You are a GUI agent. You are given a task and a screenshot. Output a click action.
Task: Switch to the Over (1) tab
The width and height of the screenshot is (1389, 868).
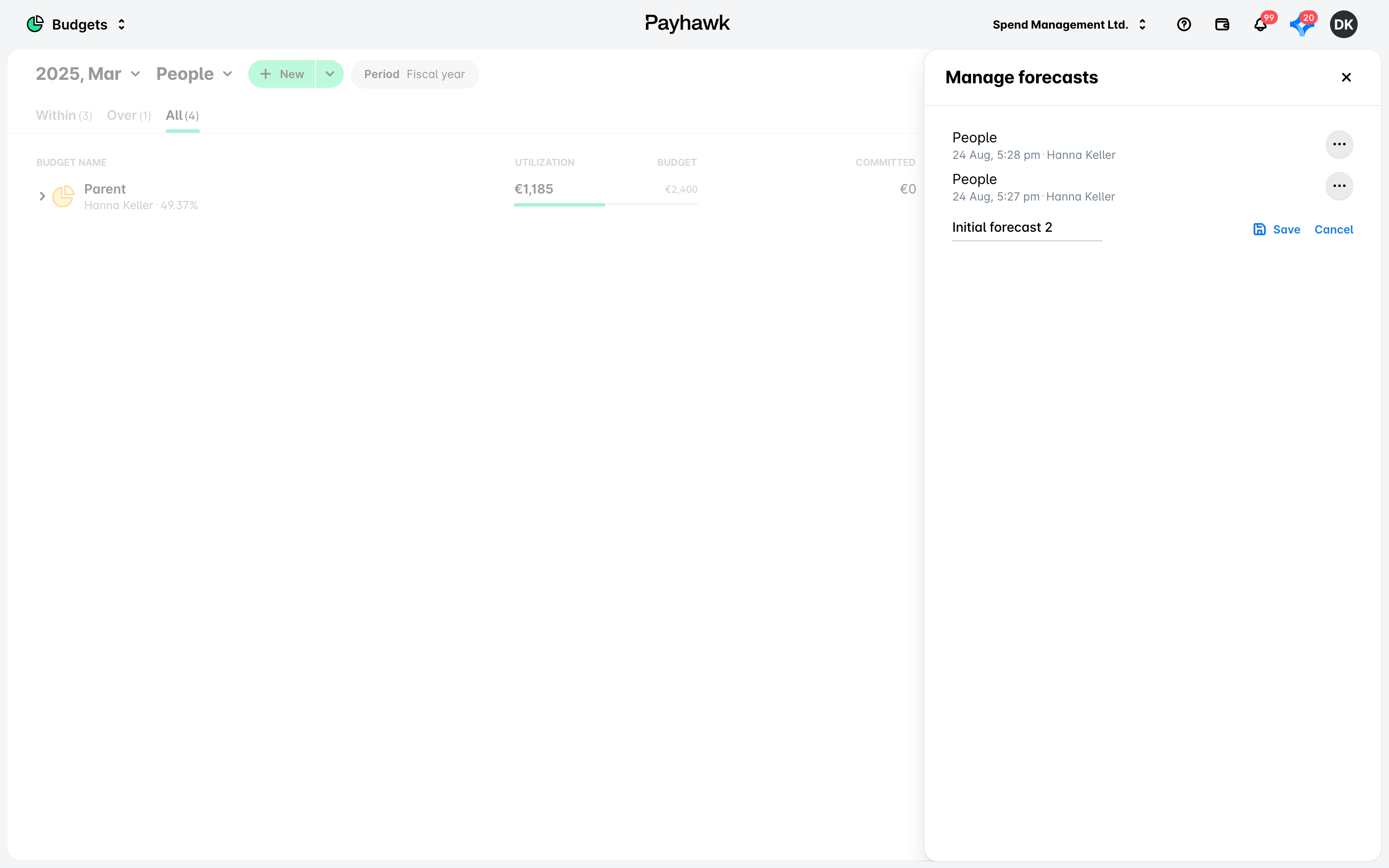[128, 115]
